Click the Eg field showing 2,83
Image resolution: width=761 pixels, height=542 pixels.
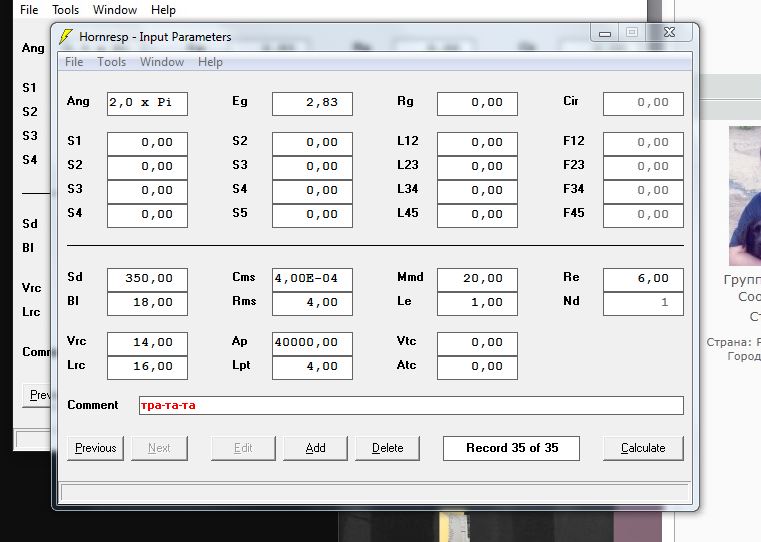pos(313,103)
